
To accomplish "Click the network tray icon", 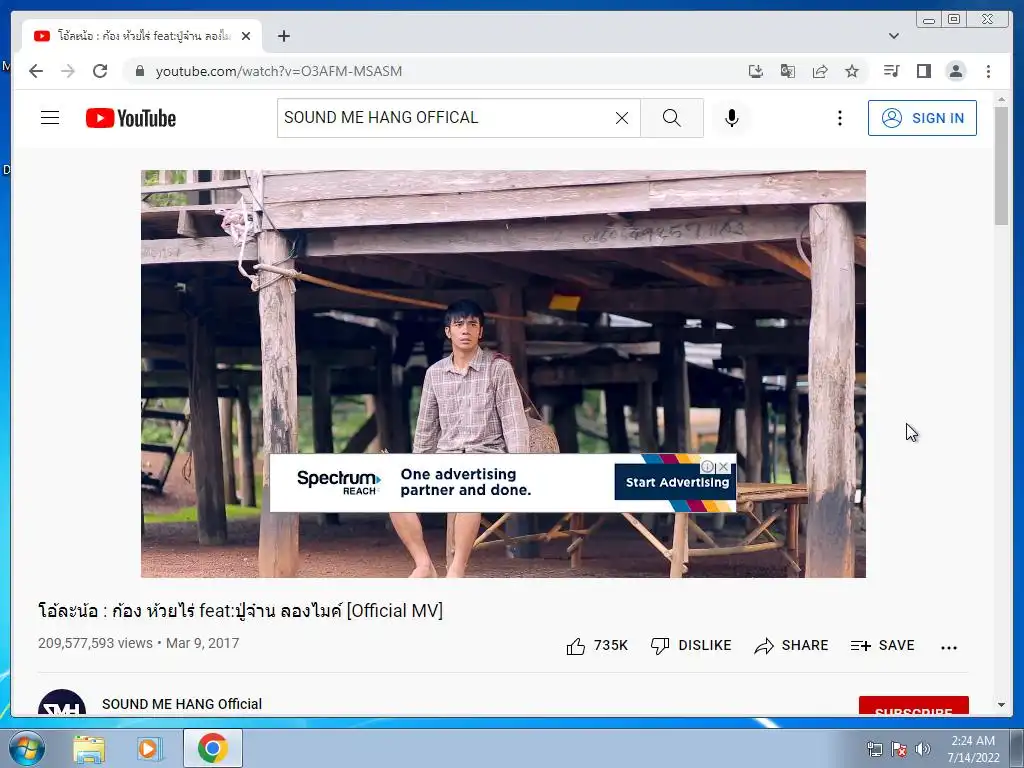I will click(874, 749).
